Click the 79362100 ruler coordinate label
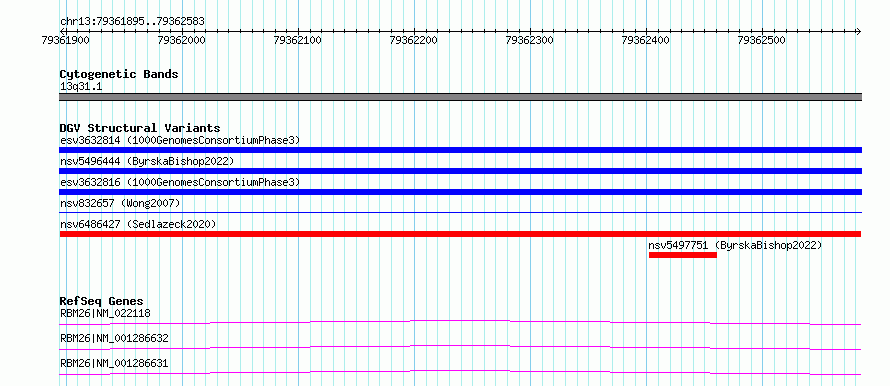This screenshot has height=386, width=890. pos(298,40)
